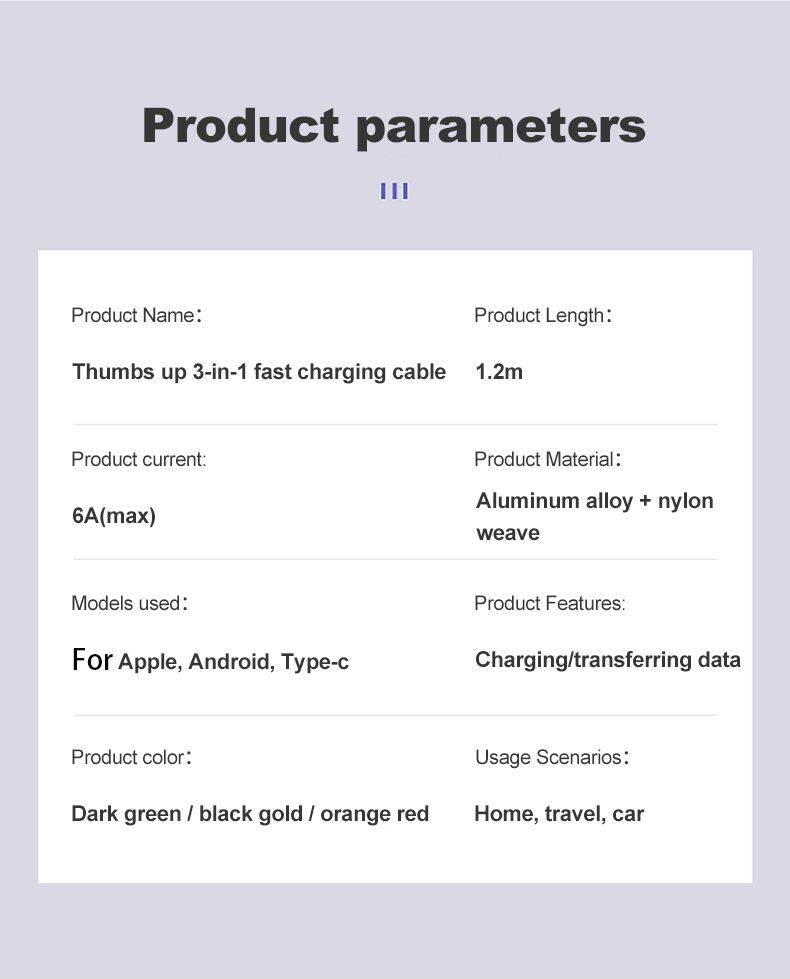Select the "Product current" label

pos(138,460)
